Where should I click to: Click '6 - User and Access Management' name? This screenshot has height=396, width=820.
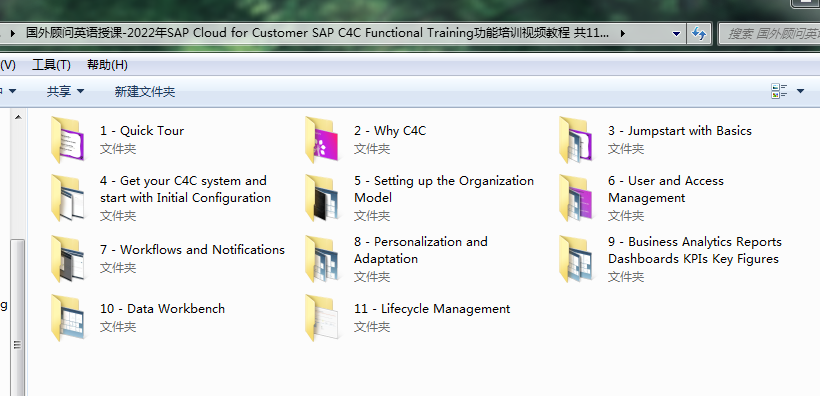[x=665, y=189]
